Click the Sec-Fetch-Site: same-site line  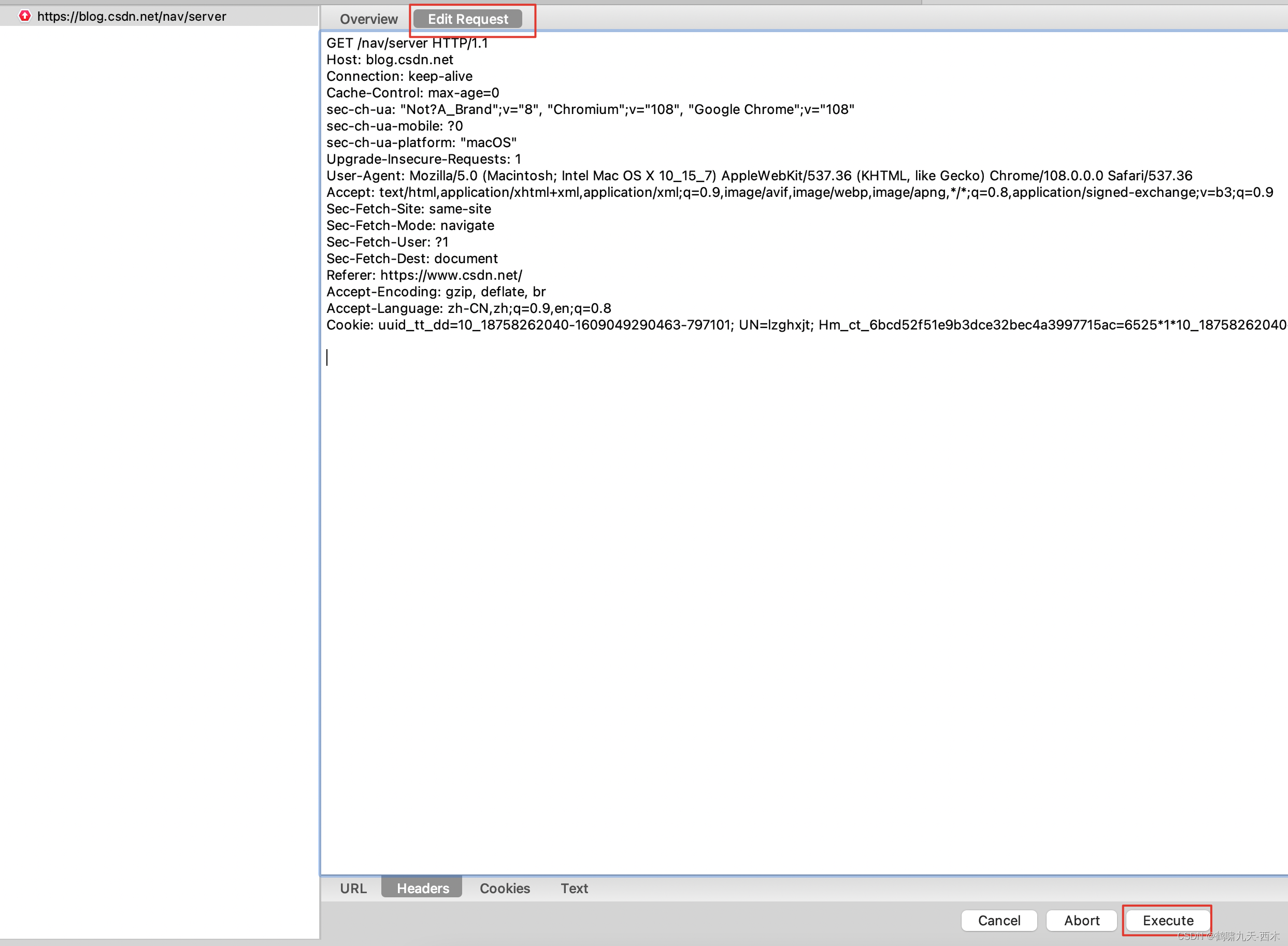(x=408, y=209)
